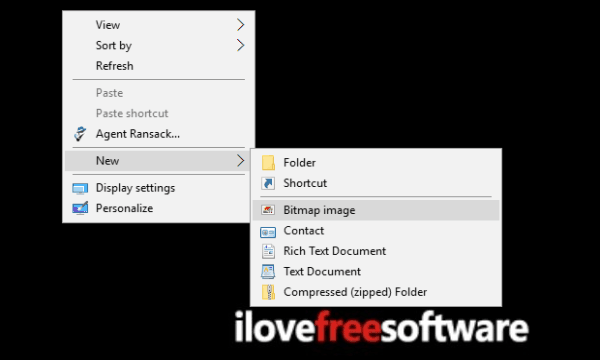Image resolution: width=600 pixels, height=360 pixels.
Task: Open the View menu entry
Action: pyautogui.click(x=158, y=25)
